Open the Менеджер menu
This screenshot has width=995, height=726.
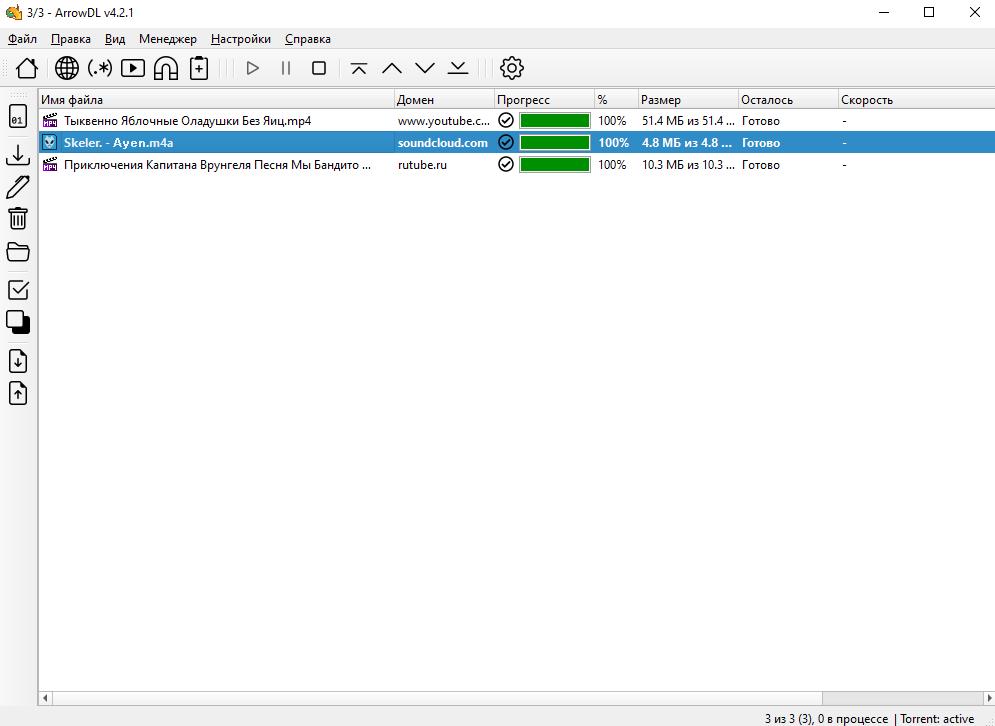tap(168, 39)
